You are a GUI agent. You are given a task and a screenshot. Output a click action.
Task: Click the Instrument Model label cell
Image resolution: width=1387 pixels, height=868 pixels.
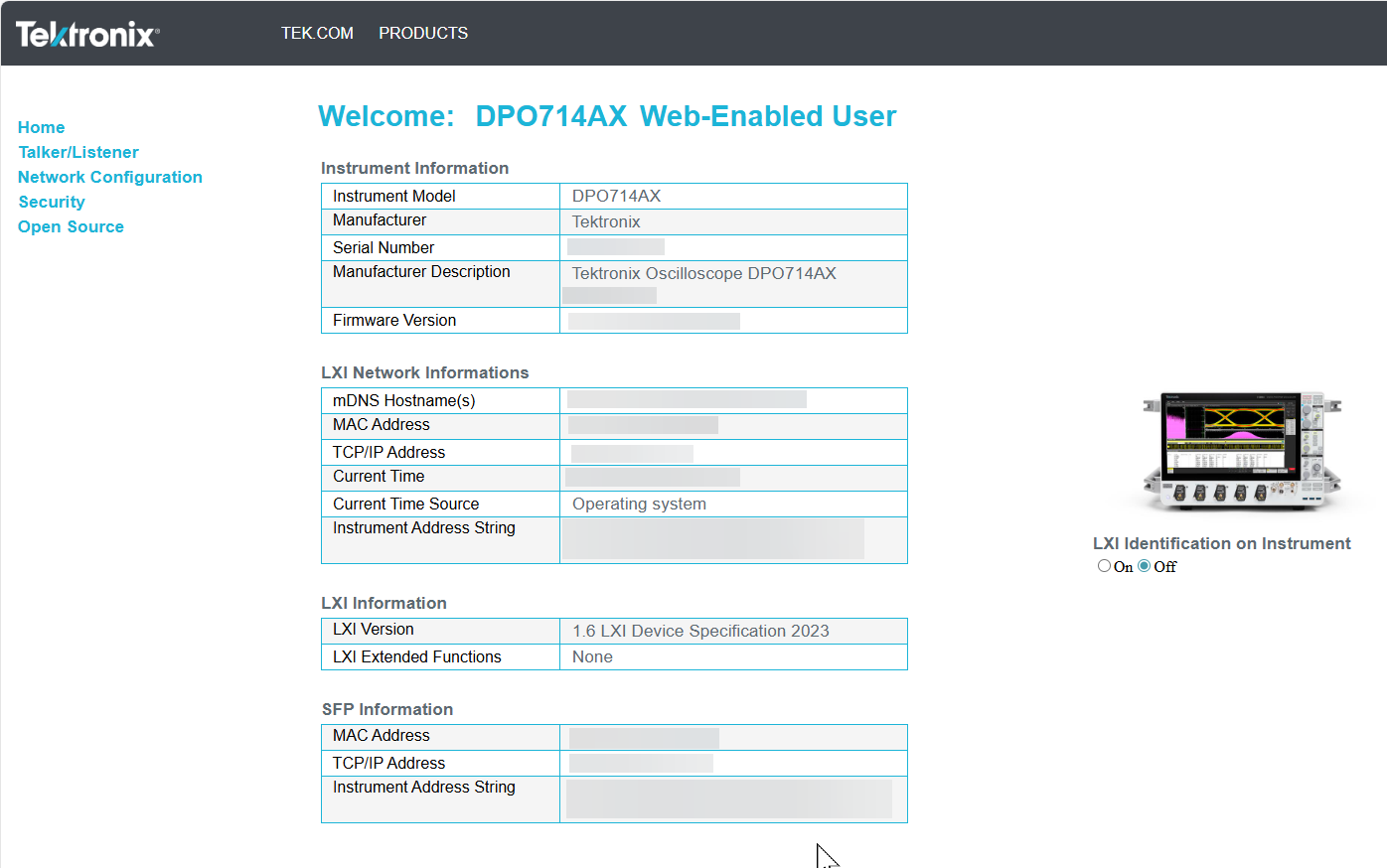pyautogui.click(x=440, y=196)
